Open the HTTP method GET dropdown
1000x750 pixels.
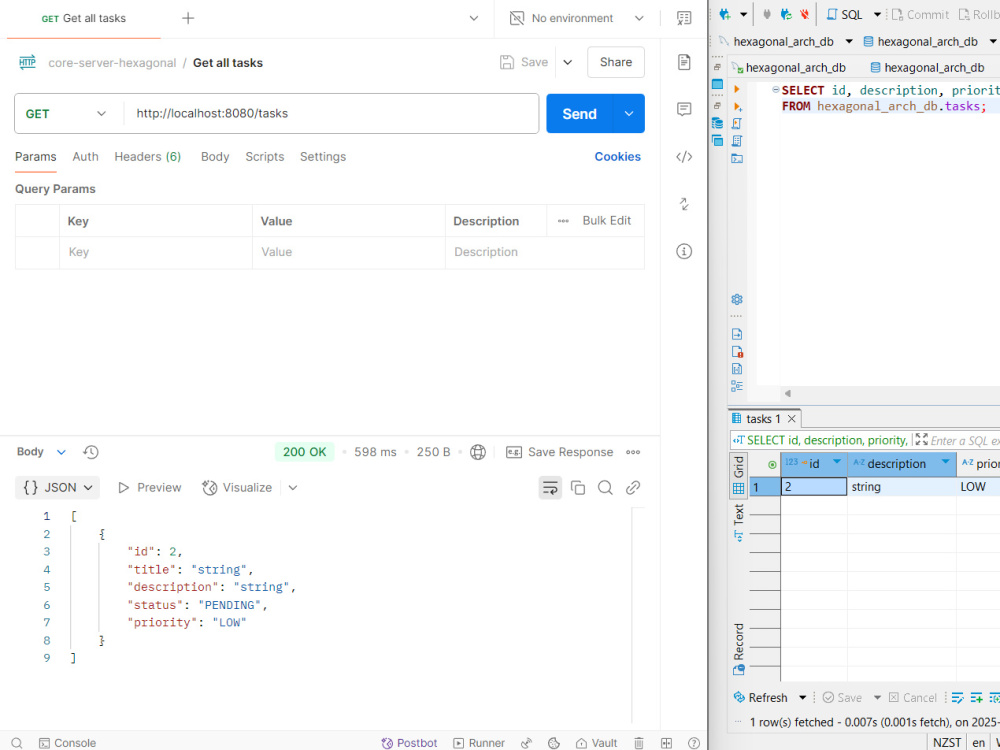pos(68,114)
